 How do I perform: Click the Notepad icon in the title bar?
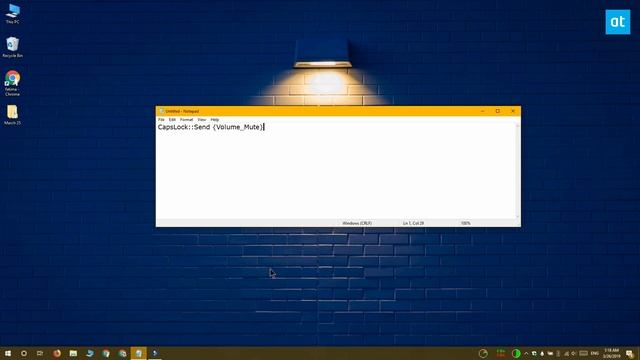coord(162,111)
